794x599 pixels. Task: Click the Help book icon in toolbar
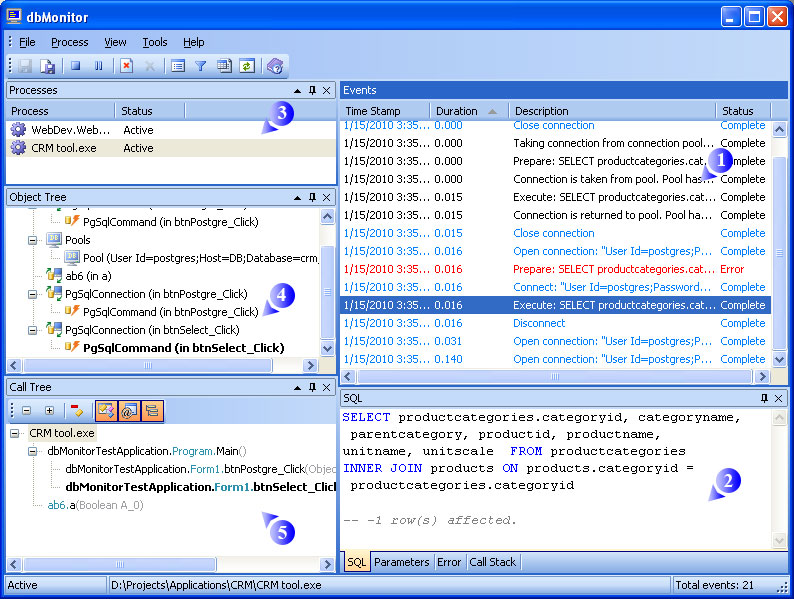pos(275,66)
